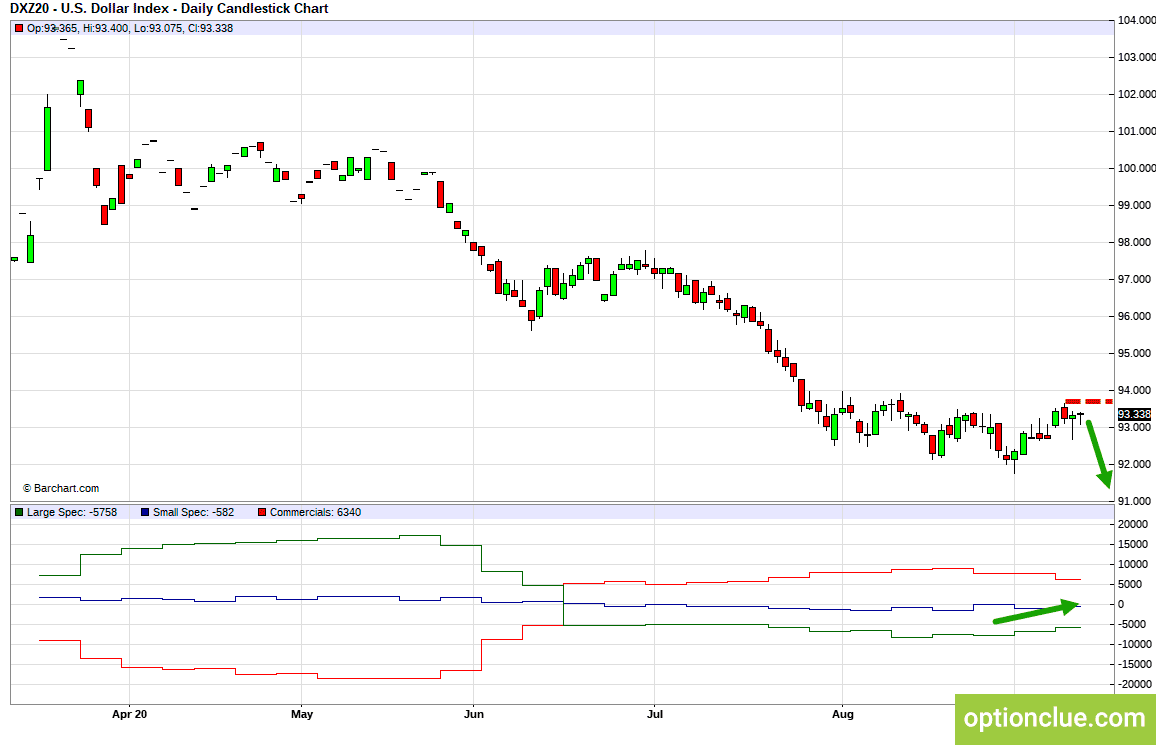Click the 103.000 price axis label

1136,57
